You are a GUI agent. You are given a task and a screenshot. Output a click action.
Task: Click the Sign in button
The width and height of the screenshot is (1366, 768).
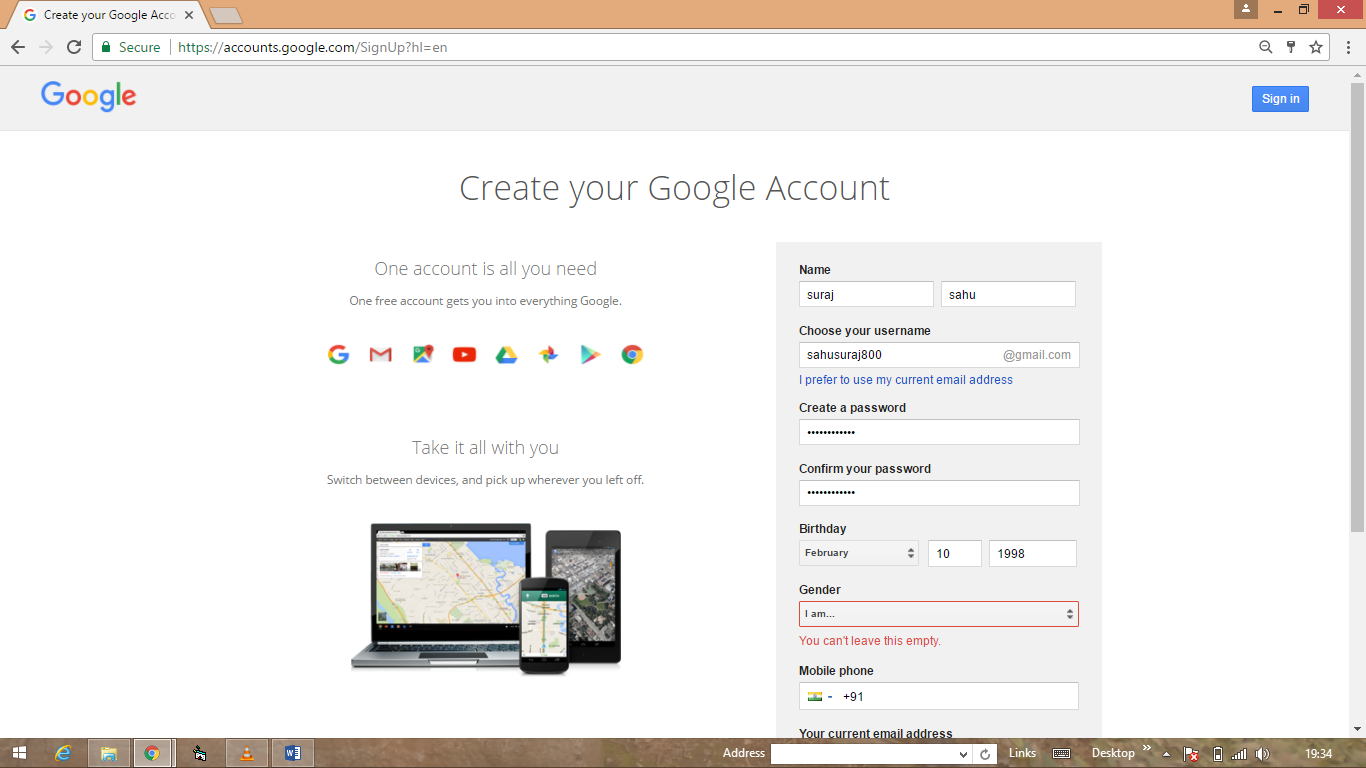1280,99
